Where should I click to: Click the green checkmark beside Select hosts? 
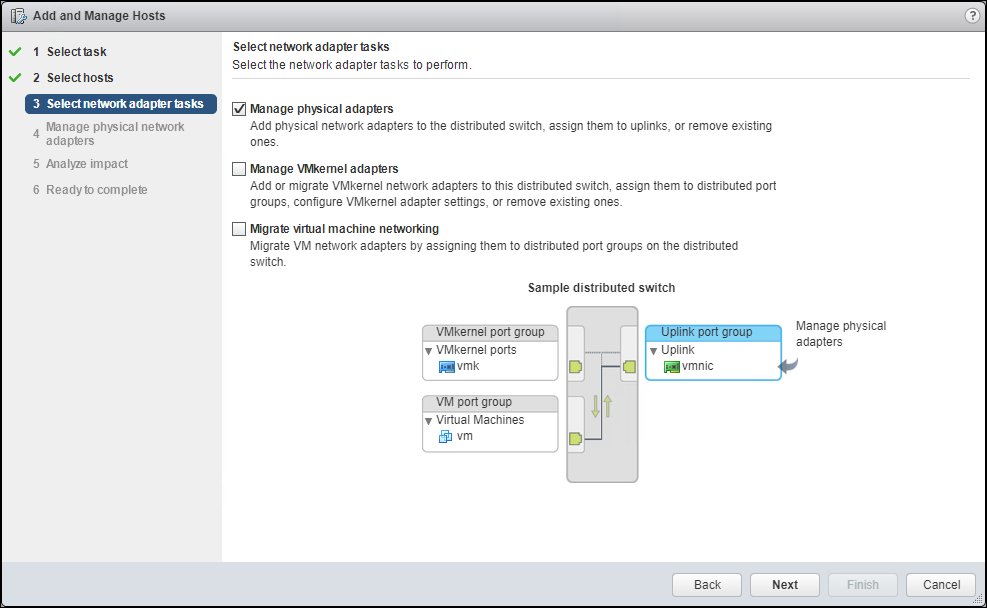point(13,77)
